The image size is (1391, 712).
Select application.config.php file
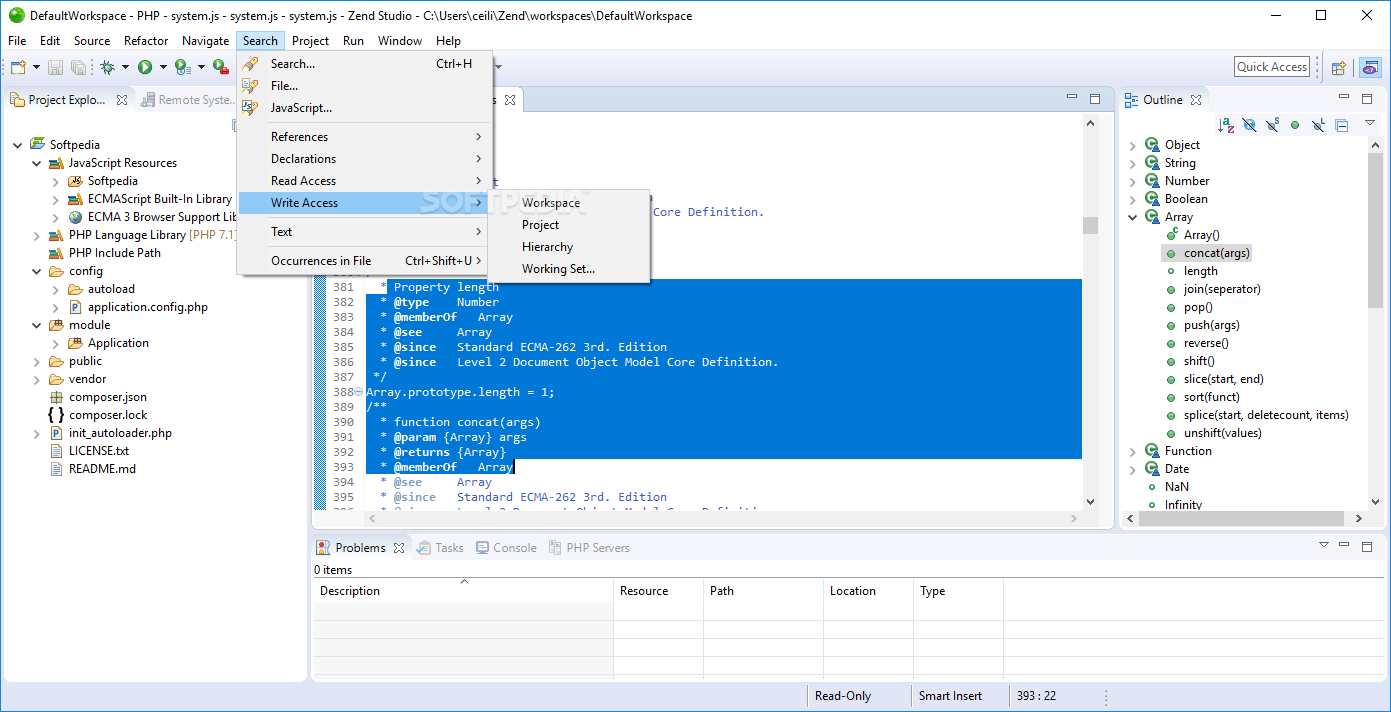(147, 307)
